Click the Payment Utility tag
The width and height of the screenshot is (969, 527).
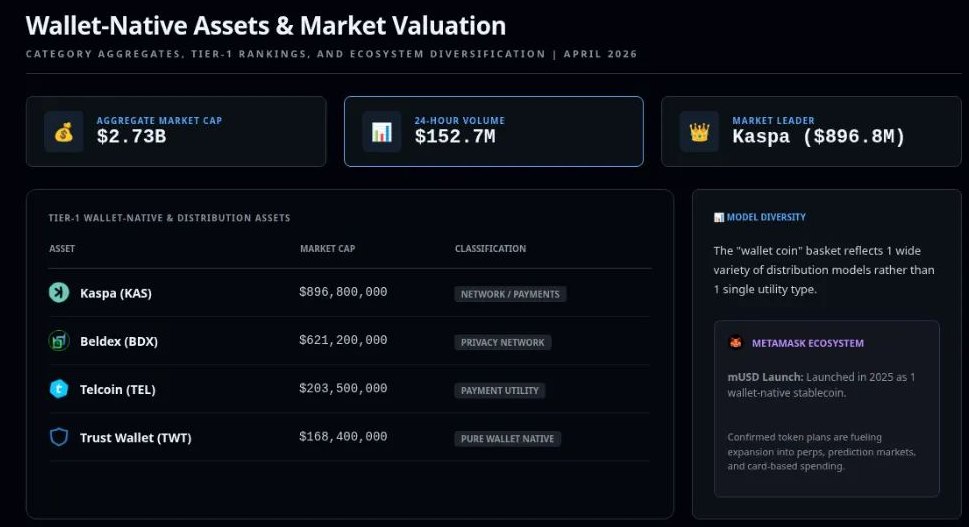point(500,390)
